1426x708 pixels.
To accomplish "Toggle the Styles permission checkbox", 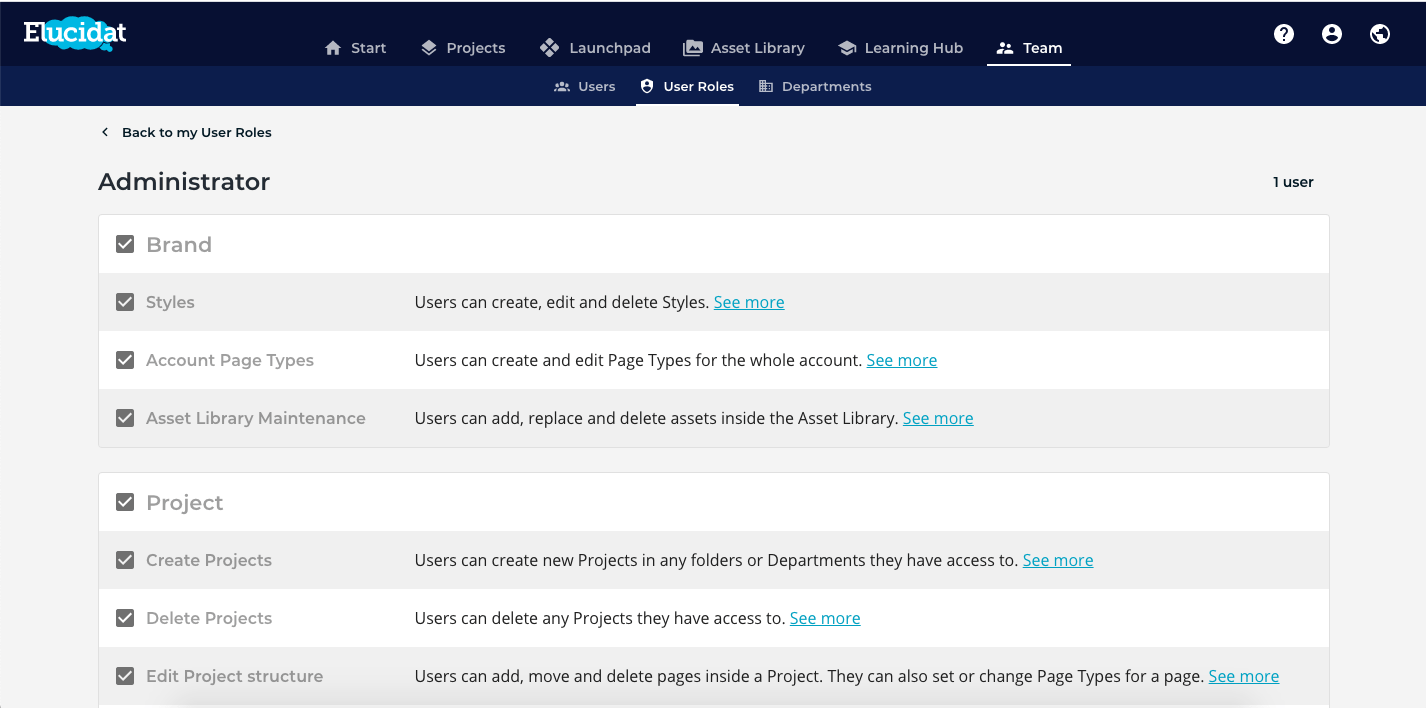I will [x=125, y=302].
